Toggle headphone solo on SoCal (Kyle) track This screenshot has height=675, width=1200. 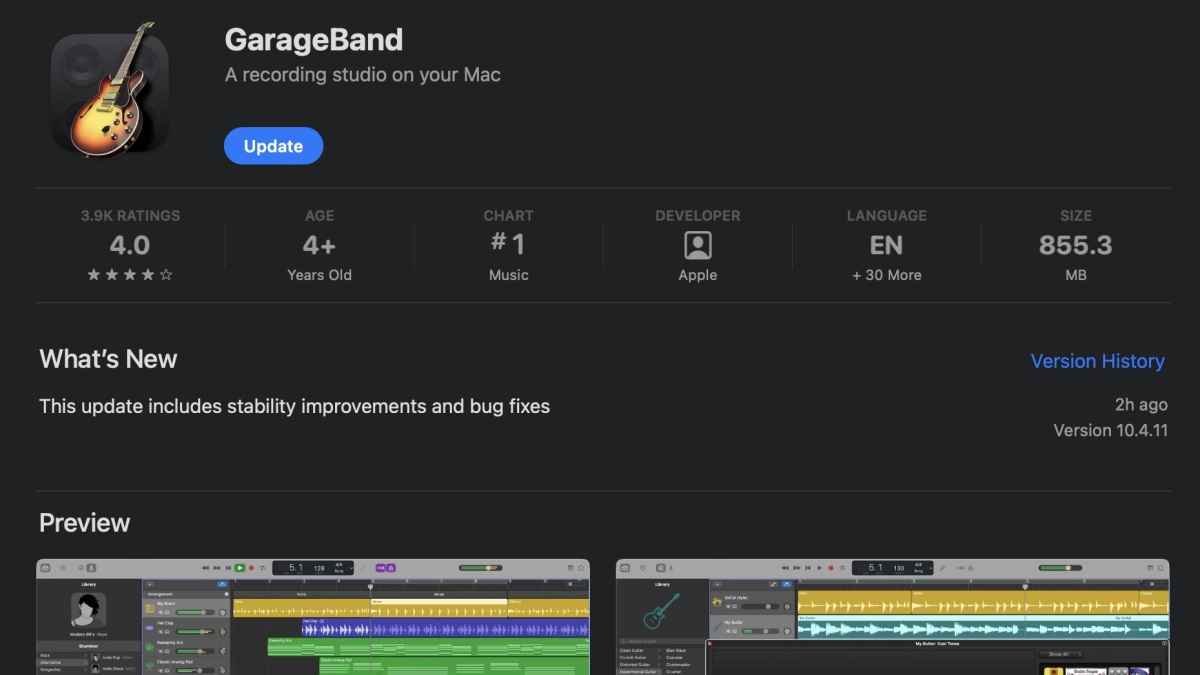[735, 606]
